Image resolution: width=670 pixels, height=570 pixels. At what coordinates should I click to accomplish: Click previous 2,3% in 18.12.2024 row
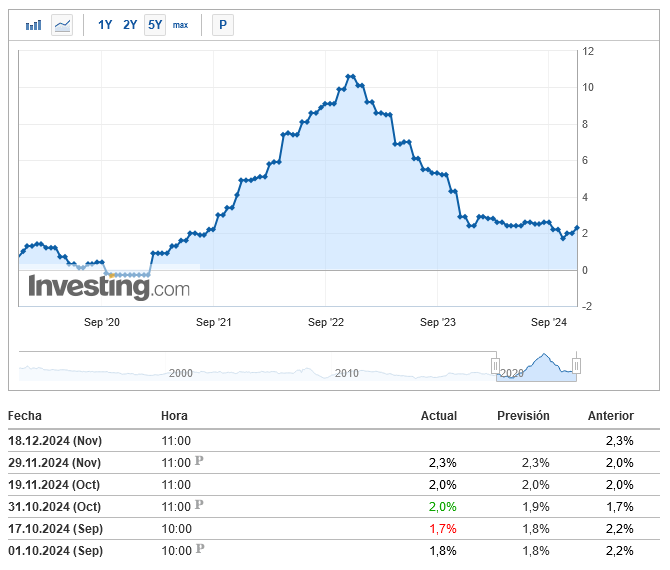(620, 441)
